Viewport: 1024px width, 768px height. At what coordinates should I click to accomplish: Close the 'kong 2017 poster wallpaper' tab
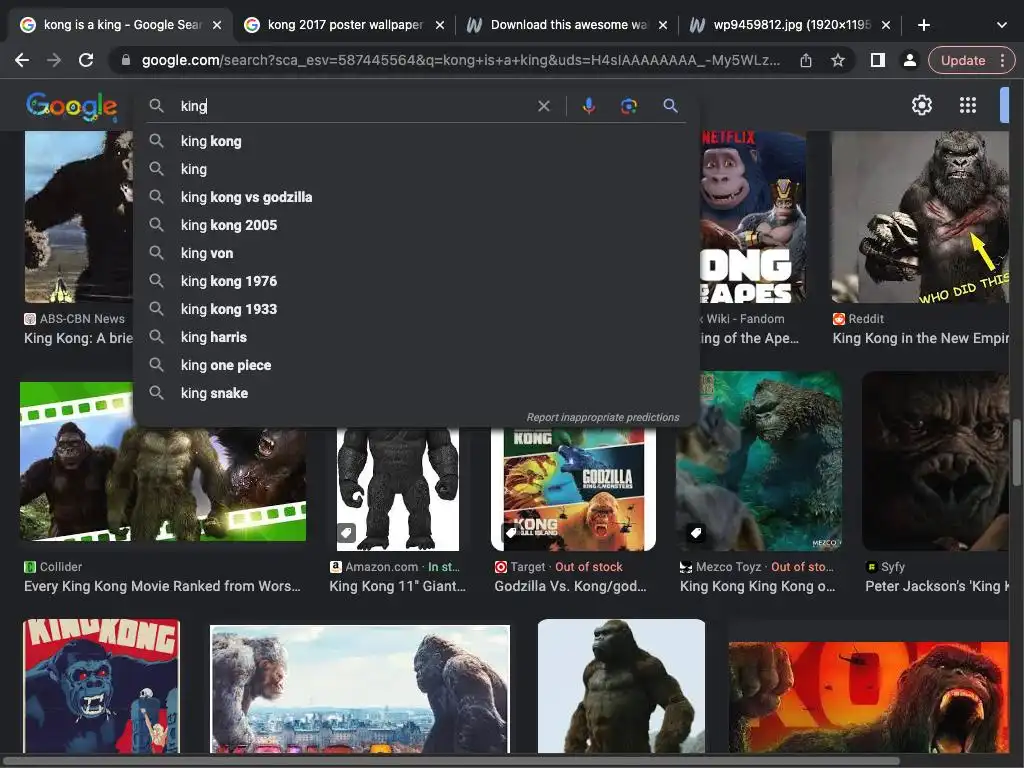pyautogui.click(x=440, y=25)
